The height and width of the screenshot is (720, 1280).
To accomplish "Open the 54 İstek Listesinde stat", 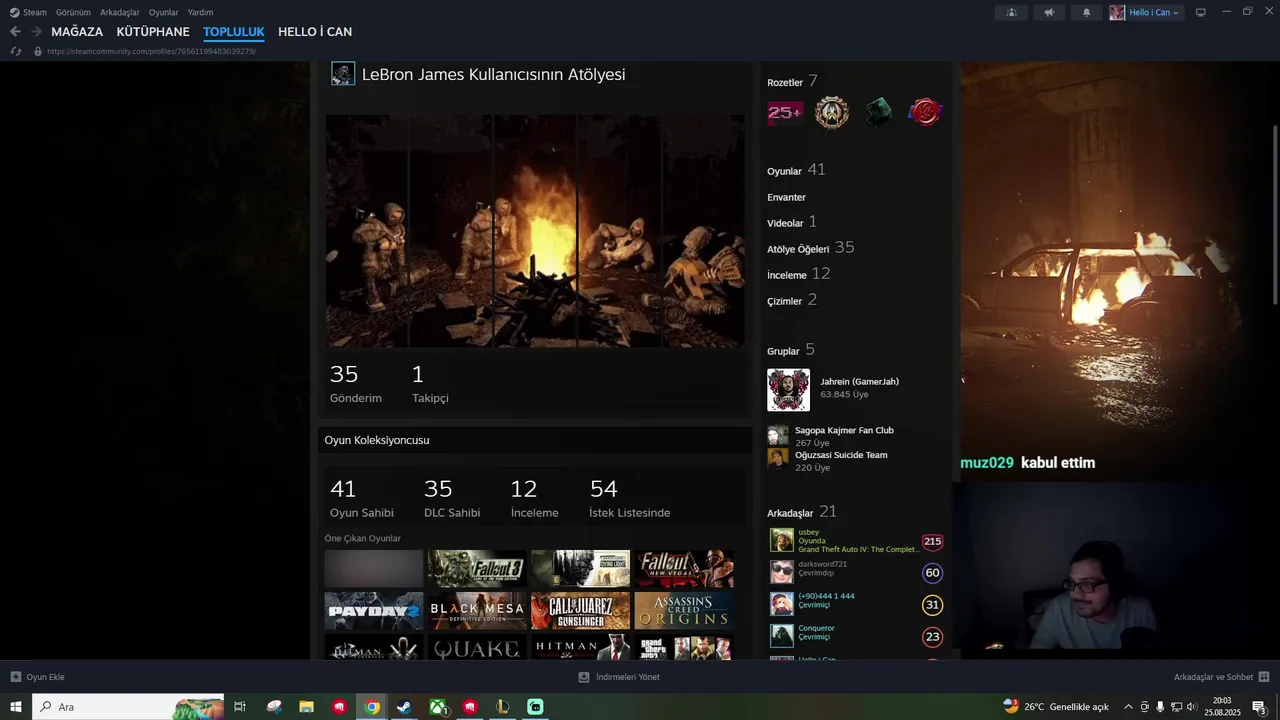I will [x=630, y=498].
